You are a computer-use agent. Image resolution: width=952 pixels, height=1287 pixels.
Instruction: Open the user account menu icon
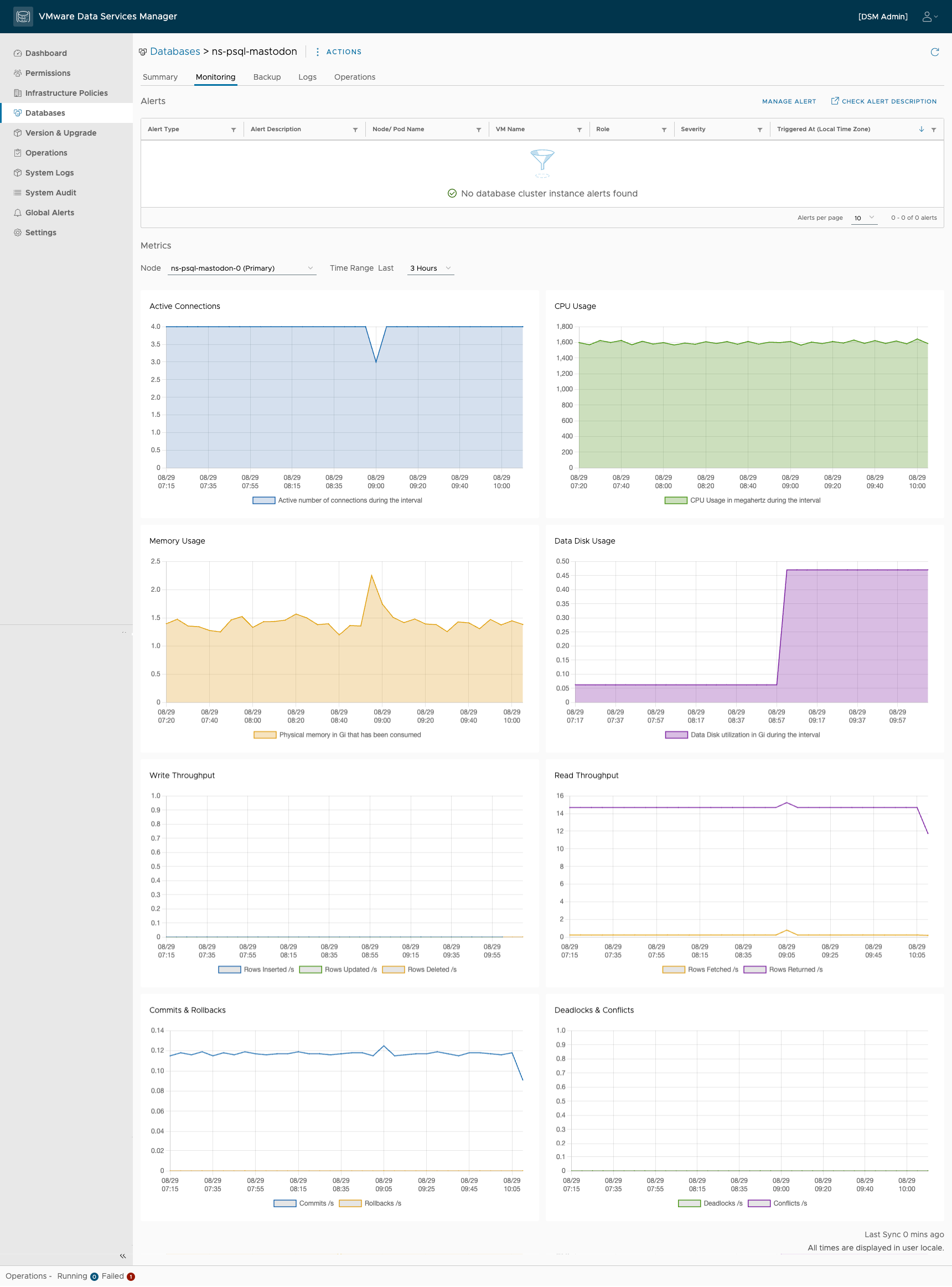point(930,17)
